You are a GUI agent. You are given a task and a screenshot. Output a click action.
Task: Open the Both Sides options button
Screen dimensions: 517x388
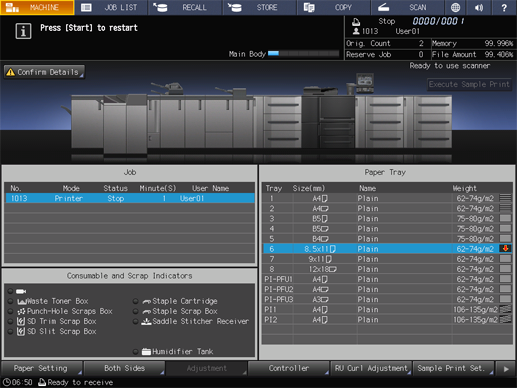pyautogui.click(x=124, y=368)
